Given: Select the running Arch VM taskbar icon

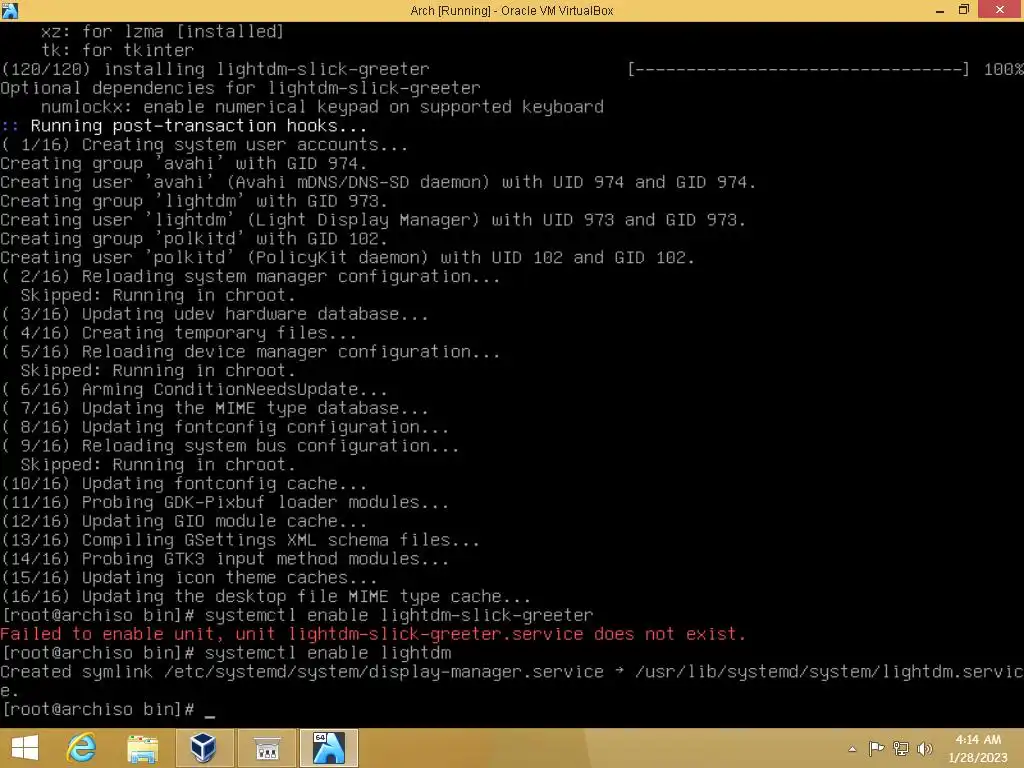Looking at the screenshot, I should pyautogui.click(x=328, y=748).
